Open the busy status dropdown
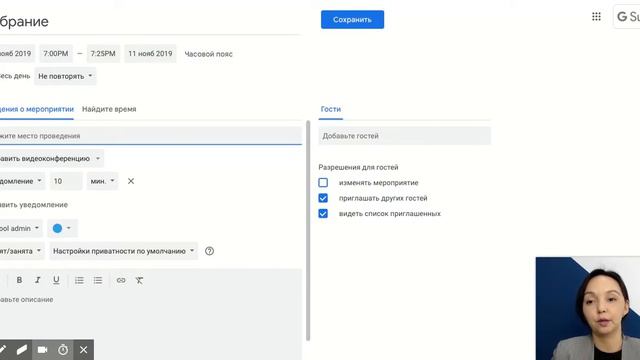Viewport: 640px width, 360px height. click(x=22, y=251)
